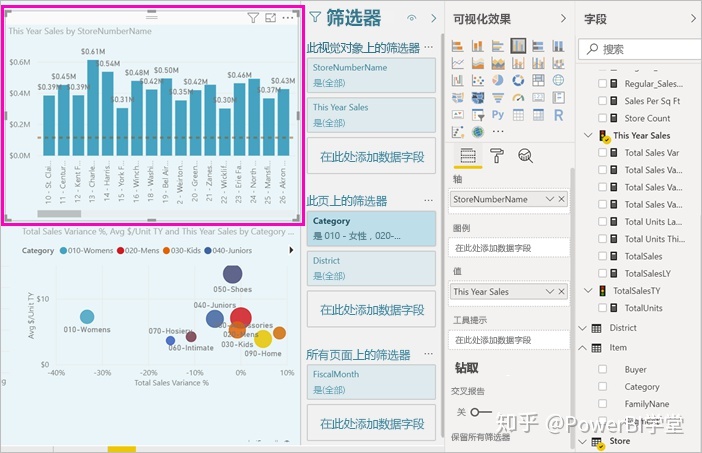
Task: Remove This Year Sales from values well
Action: (561, 291)
